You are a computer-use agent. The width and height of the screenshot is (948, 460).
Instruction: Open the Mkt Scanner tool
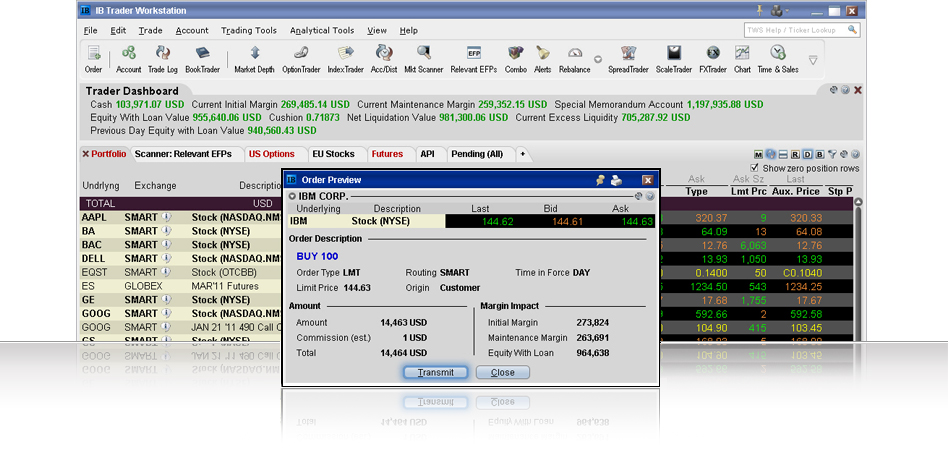click(x=423, y=59)
